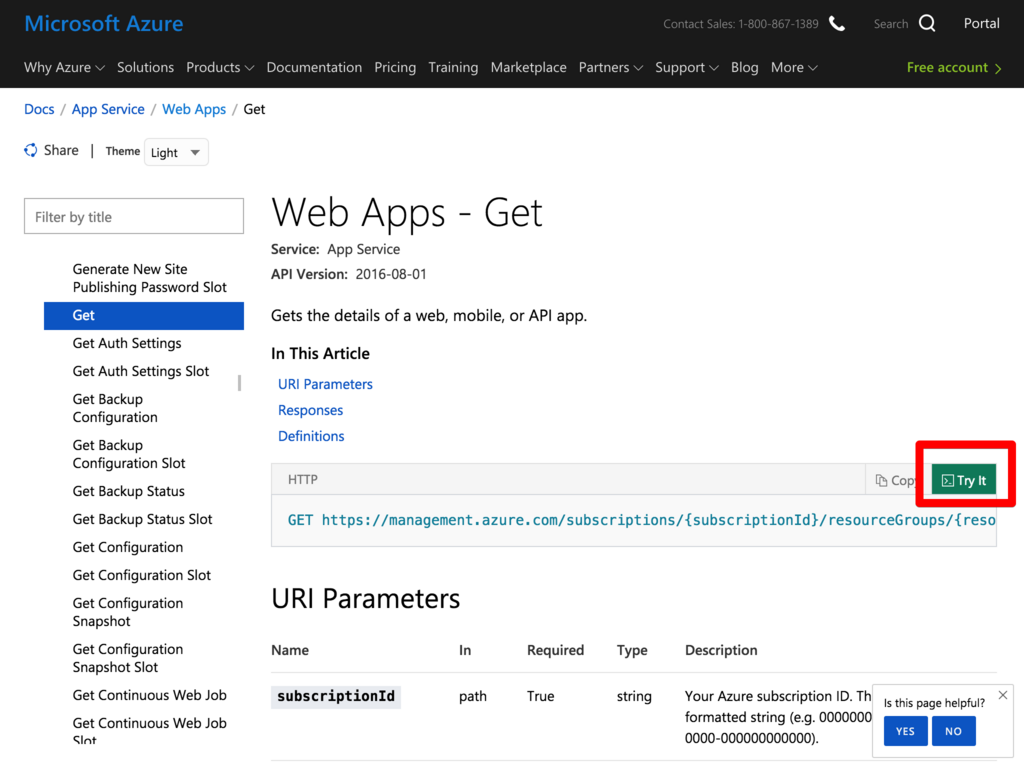
Task: Click the Free account arrow
Action: point(998,68)
